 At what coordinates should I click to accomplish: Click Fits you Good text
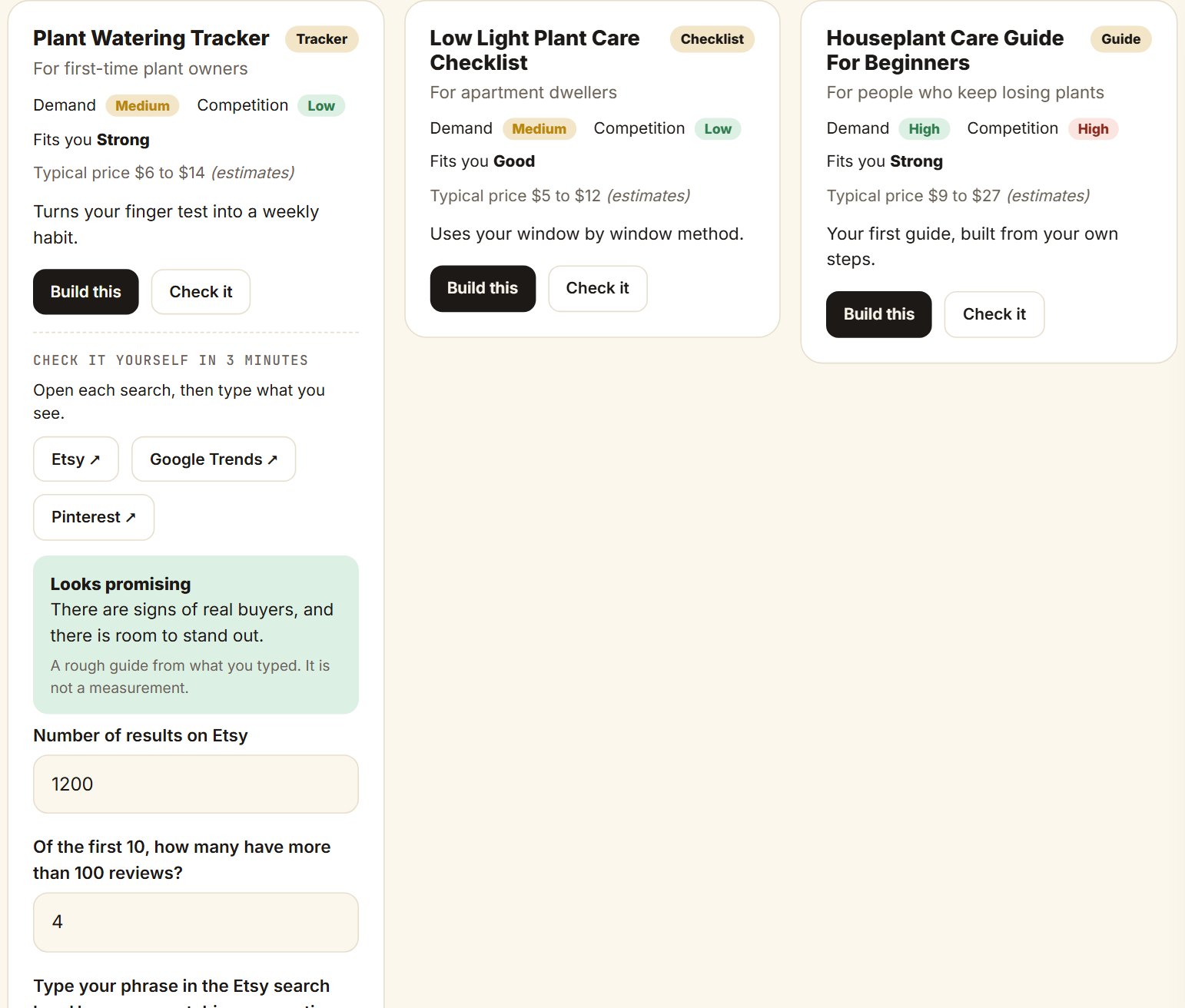pyautogui.click(x=483, y=161)
